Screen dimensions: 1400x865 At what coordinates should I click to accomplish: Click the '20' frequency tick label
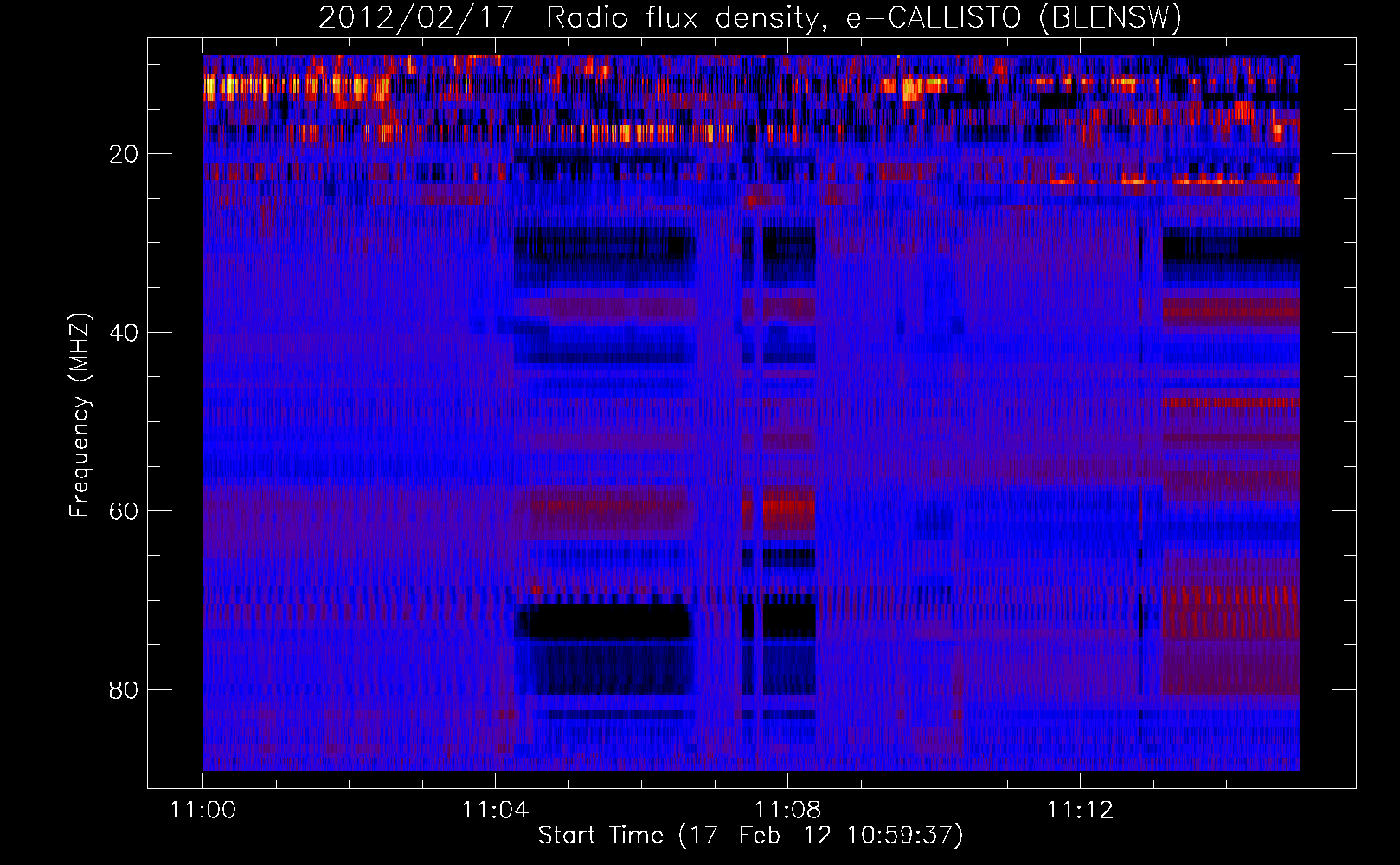pos(124,154)
